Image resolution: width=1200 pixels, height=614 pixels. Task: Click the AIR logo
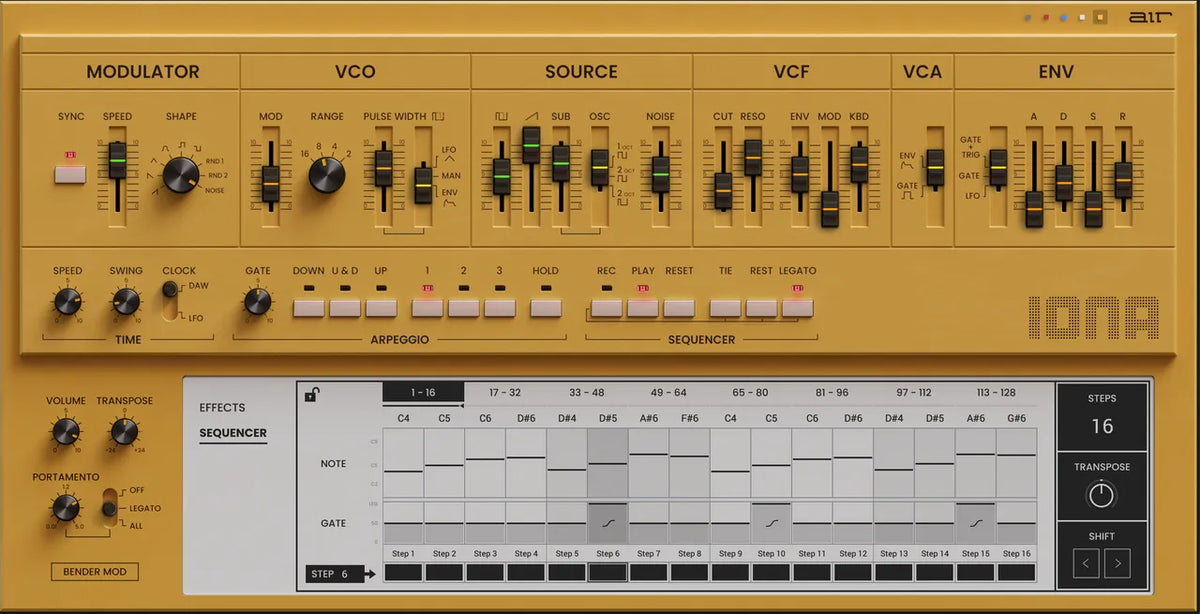tap(1144, 17)
